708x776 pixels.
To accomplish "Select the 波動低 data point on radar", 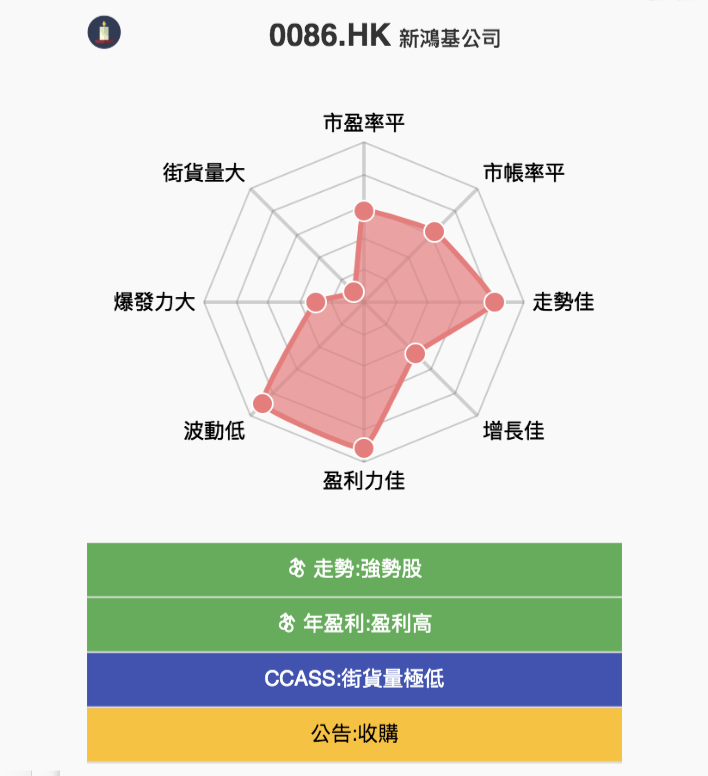I will tap(262, 403).
